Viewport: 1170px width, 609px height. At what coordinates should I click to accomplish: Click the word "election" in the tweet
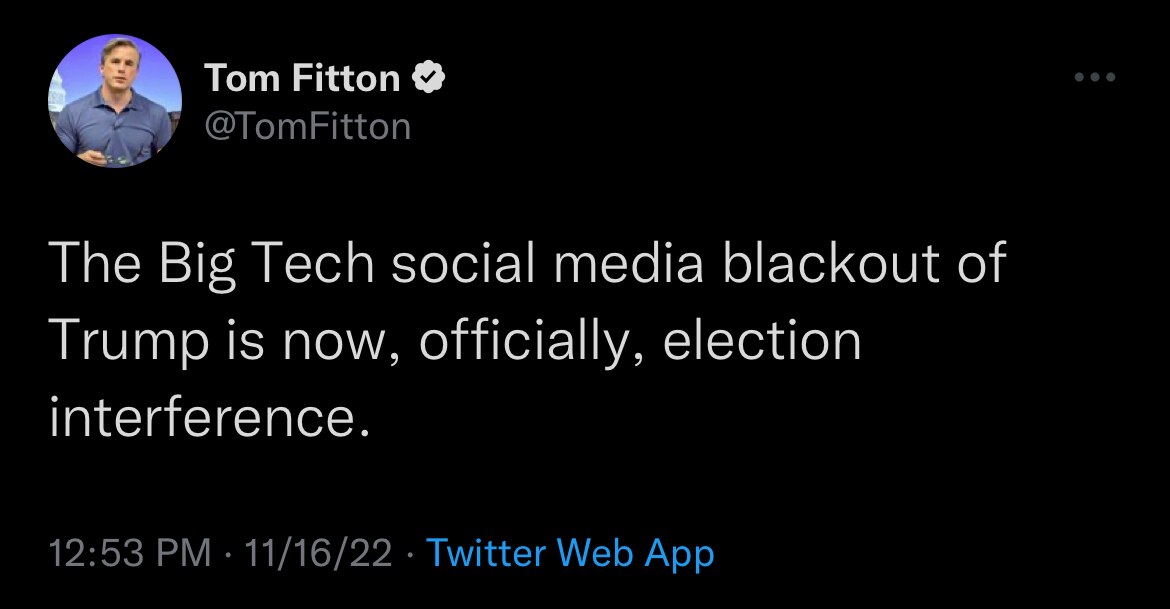(x=762, y=342)
